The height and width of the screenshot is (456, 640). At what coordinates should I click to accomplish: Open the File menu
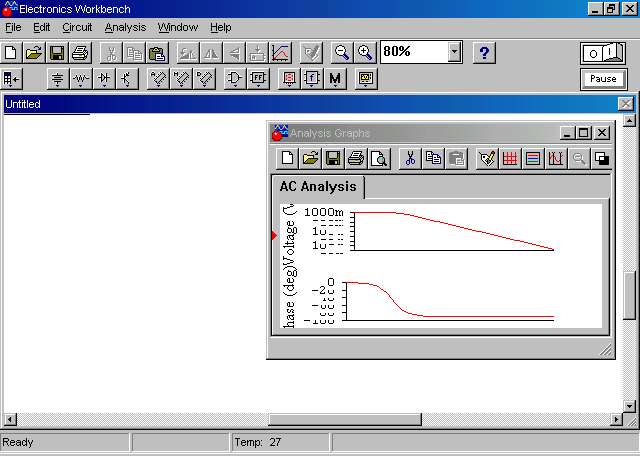click(13, 27)
